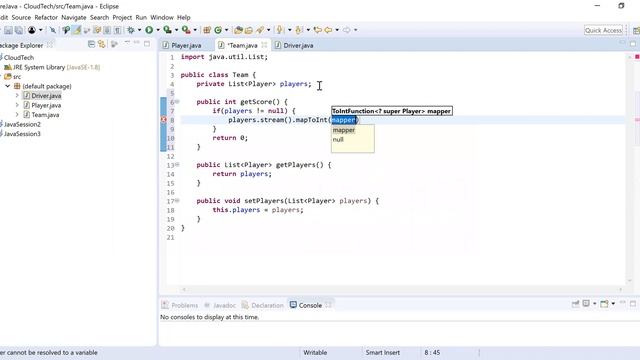Image resolution: width=640 pixels, height=360 pixels.
Task: Open the Debug dropdown arrow
Action: pyautogui.click(x=139, y=30)
